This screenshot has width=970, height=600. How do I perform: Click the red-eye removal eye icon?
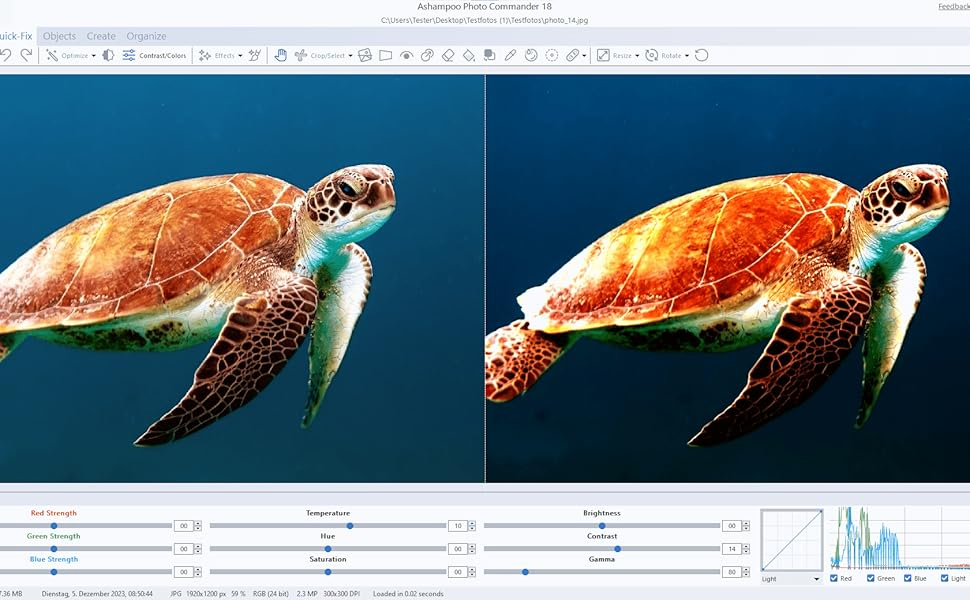[406, 56]
